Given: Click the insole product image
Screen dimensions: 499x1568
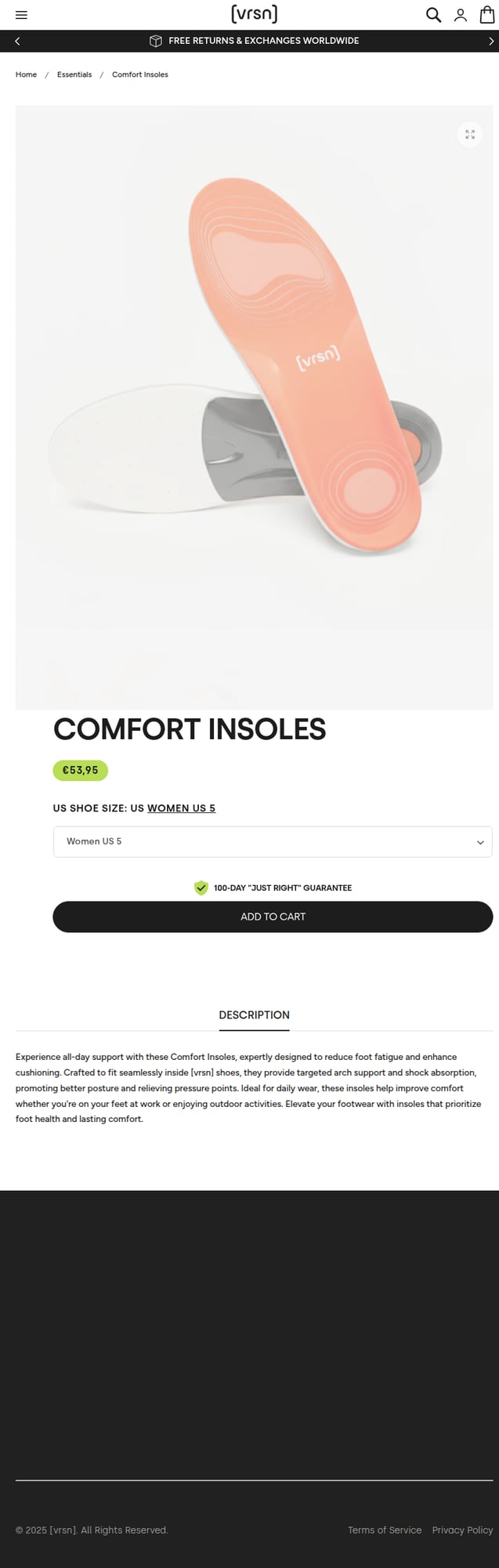Looking at the screenshot, I should (x=254, y=392).
